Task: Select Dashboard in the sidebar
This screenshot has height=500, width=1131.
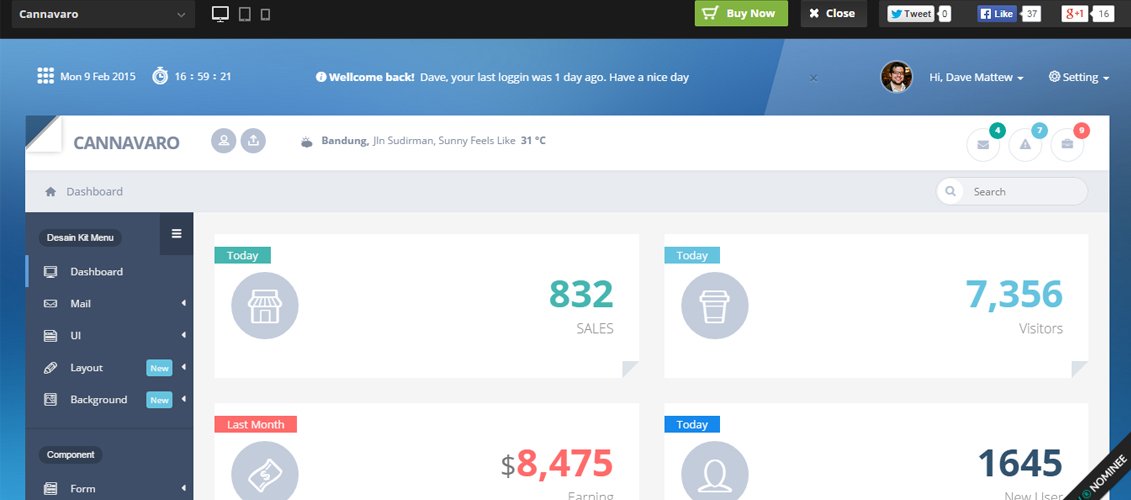Action: [96, 272]
